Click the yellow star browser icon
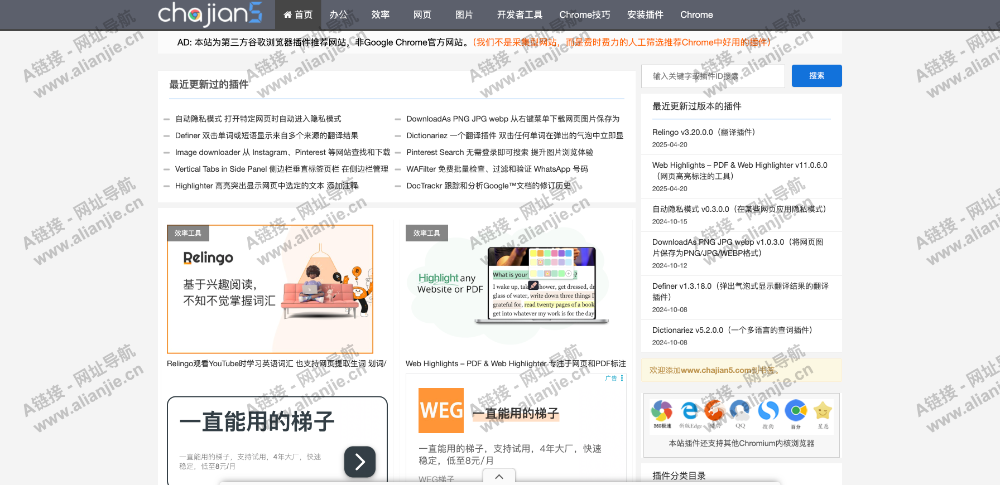Image resolution: width=1000 pixels, height=485 pixels. pyautogui.click(x=822, y=410)
